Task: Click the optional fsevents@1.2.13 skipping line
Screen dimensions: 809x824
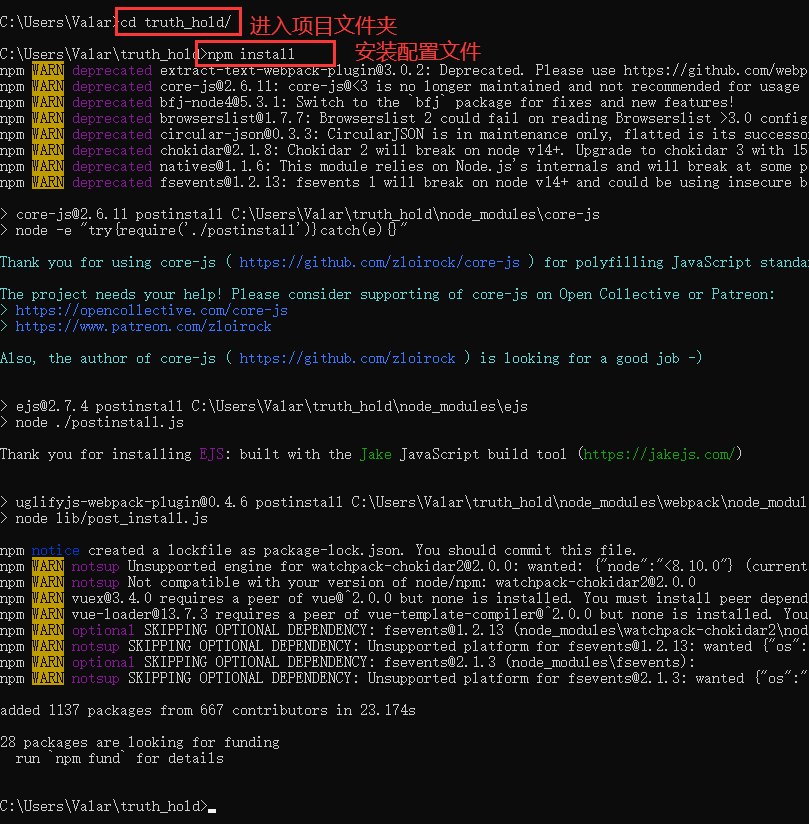Action: tap(404, 630)
